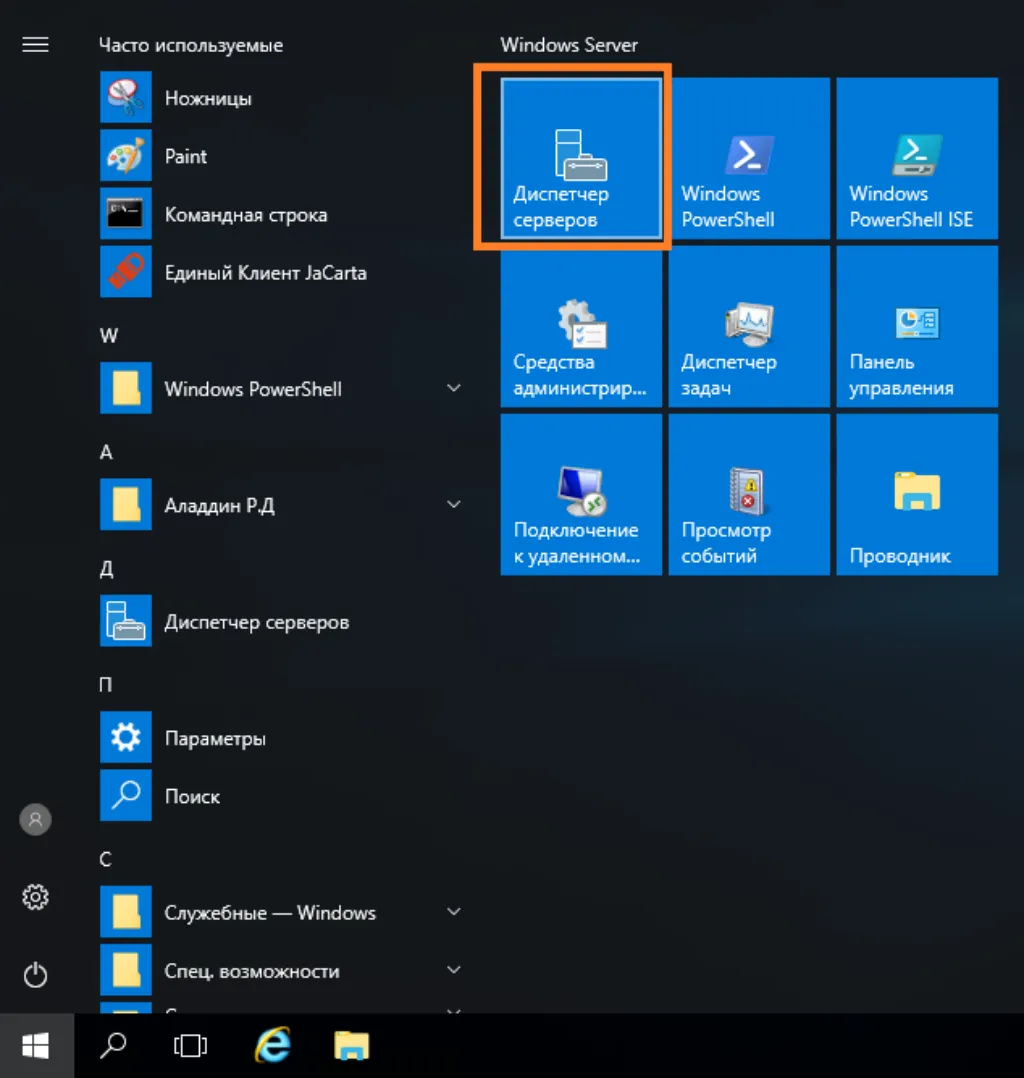1024x1078 pixels.
Task: Open Диспетчер серверов in the app list
Action: pyautogui.click(x=282, y=622)
